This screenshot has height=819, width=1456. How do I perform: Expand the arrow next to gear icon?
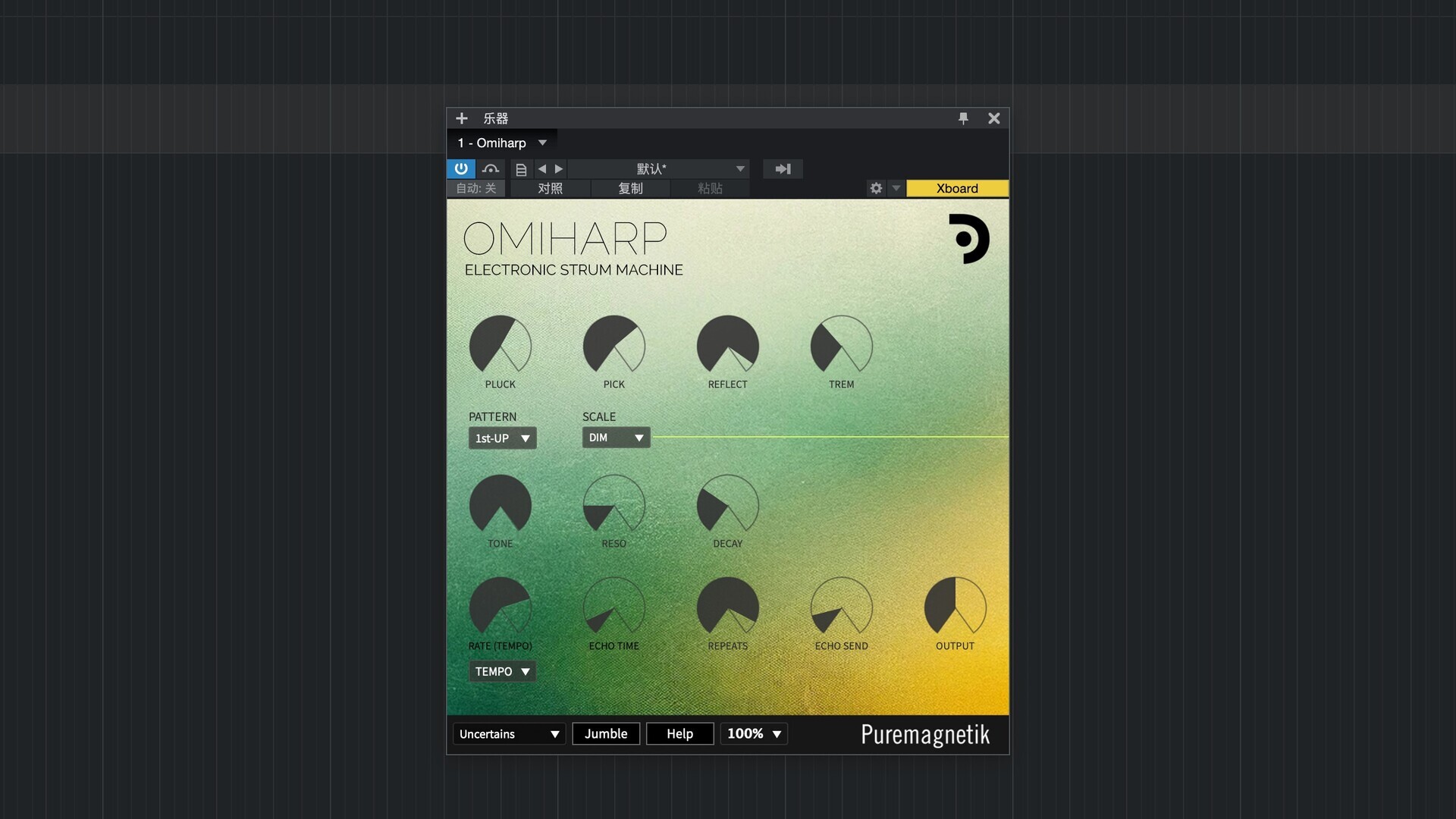(896, 188)
